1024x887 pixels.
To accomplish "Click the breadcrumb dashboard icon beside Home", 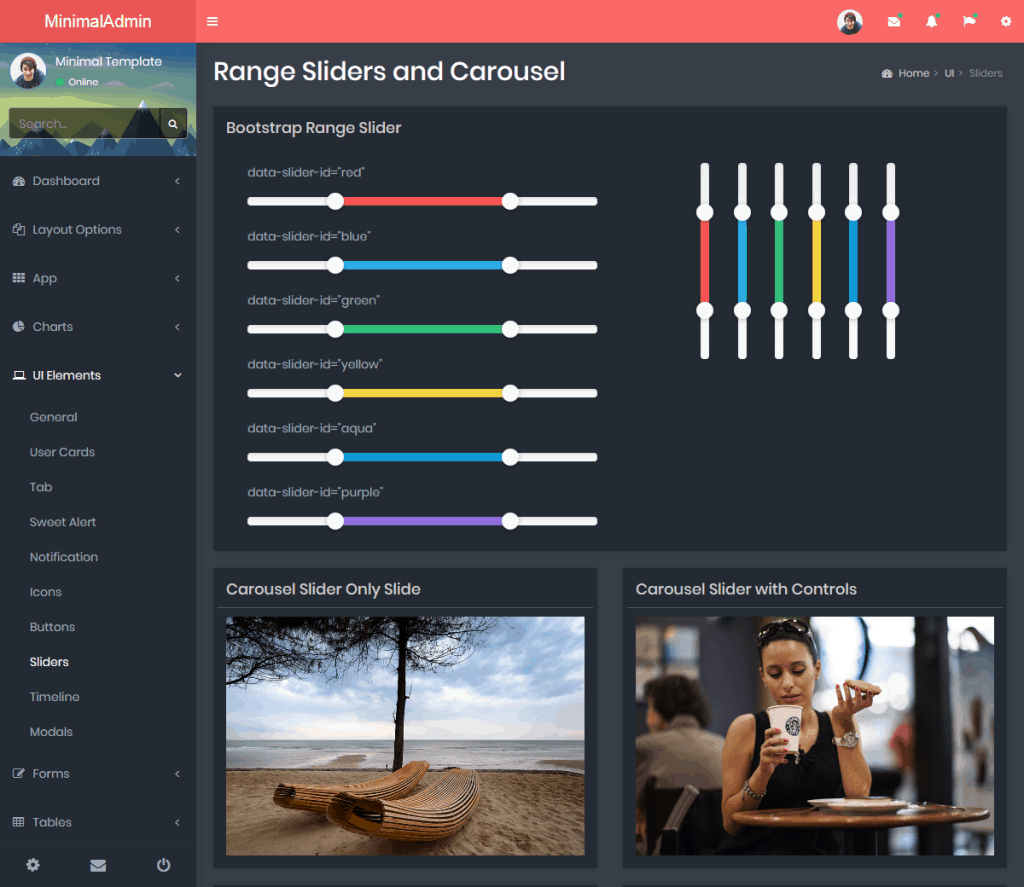I will pos(887,74).
